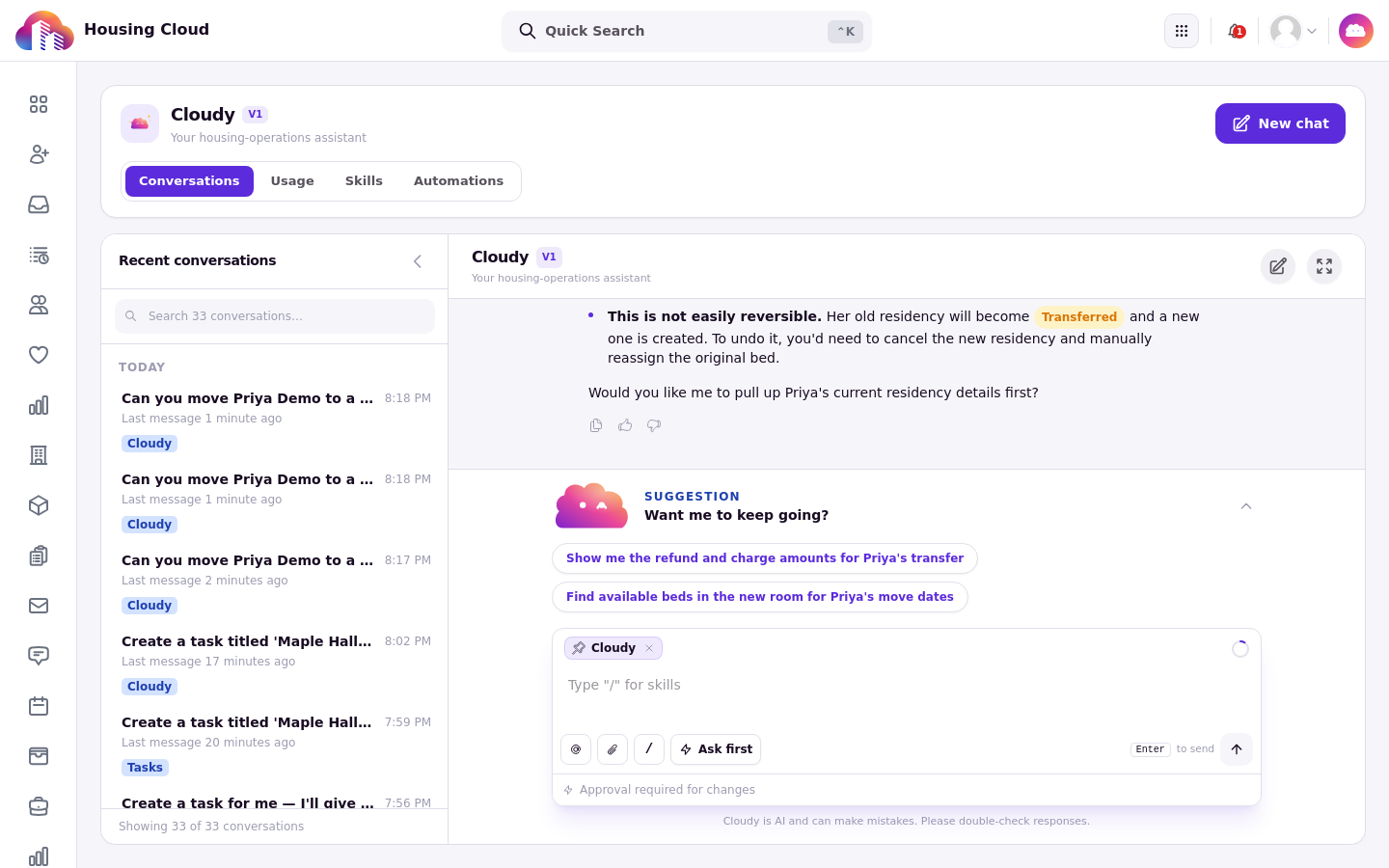
Task: Open the user profile dropdown
Action: point(1294,31)
